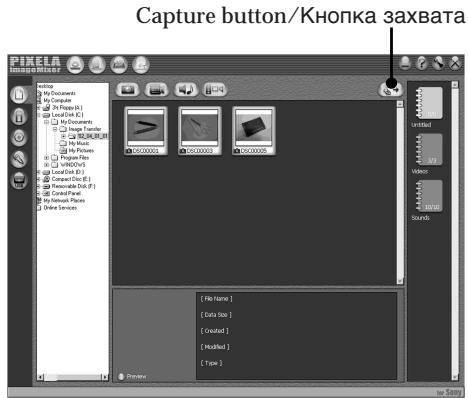Click the [ Type ] label

click(211, 363)
